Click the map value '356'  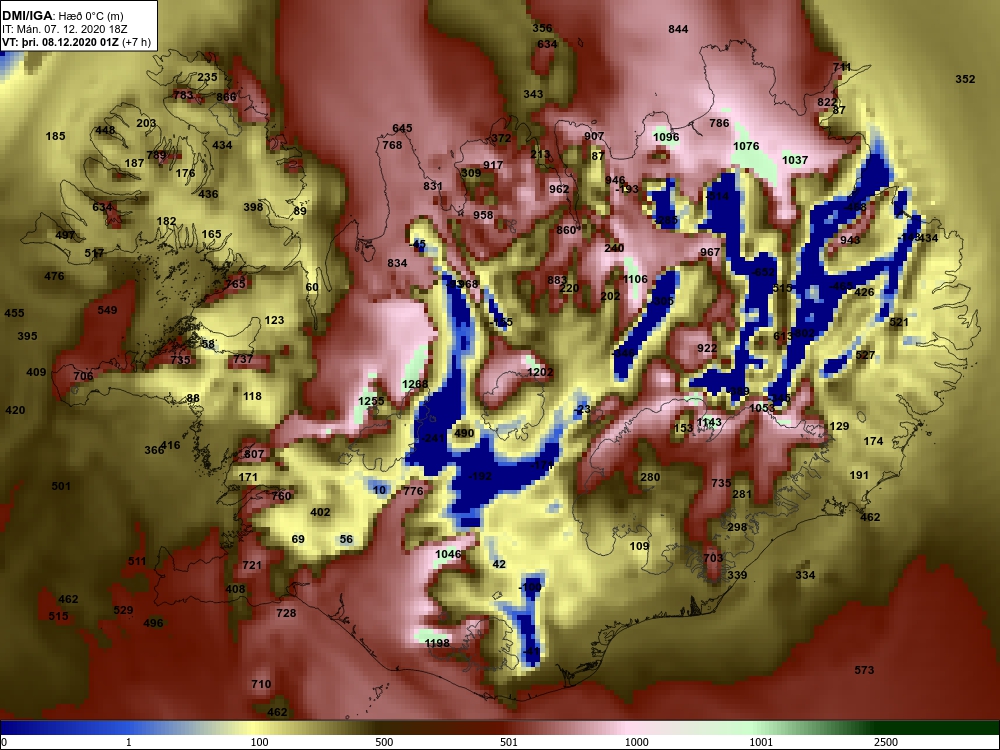[x=542, y=28]
